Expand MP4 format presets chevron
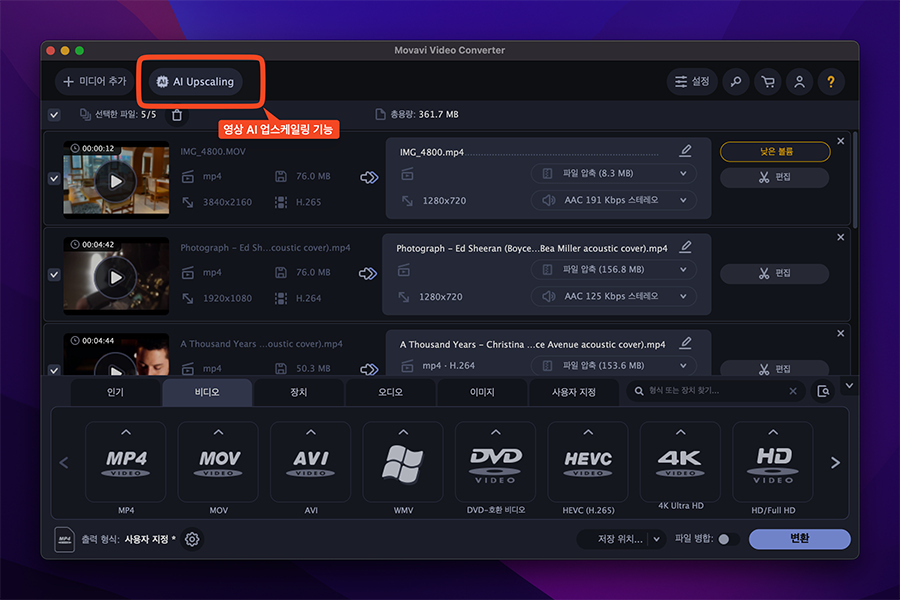 126,432
